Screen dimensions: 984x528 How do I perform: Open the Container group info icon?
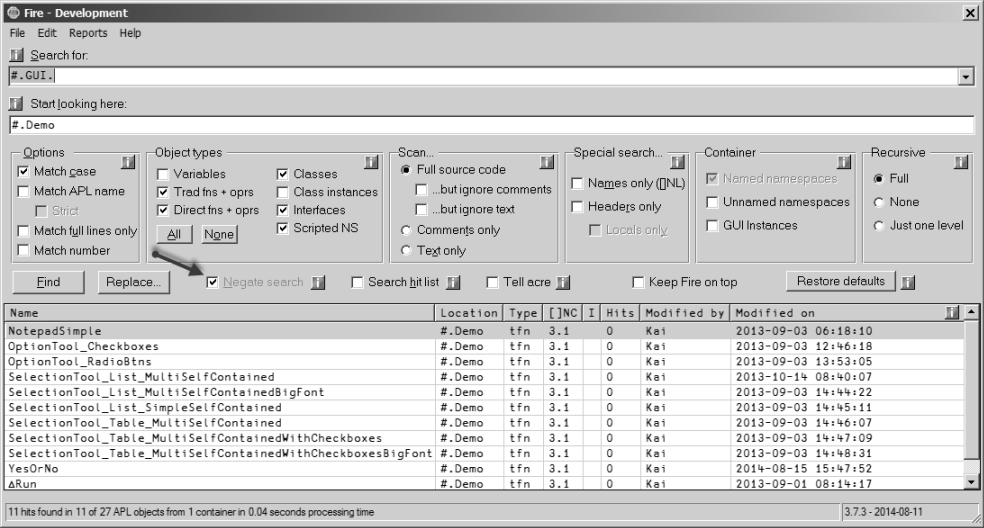click(844, 163)
